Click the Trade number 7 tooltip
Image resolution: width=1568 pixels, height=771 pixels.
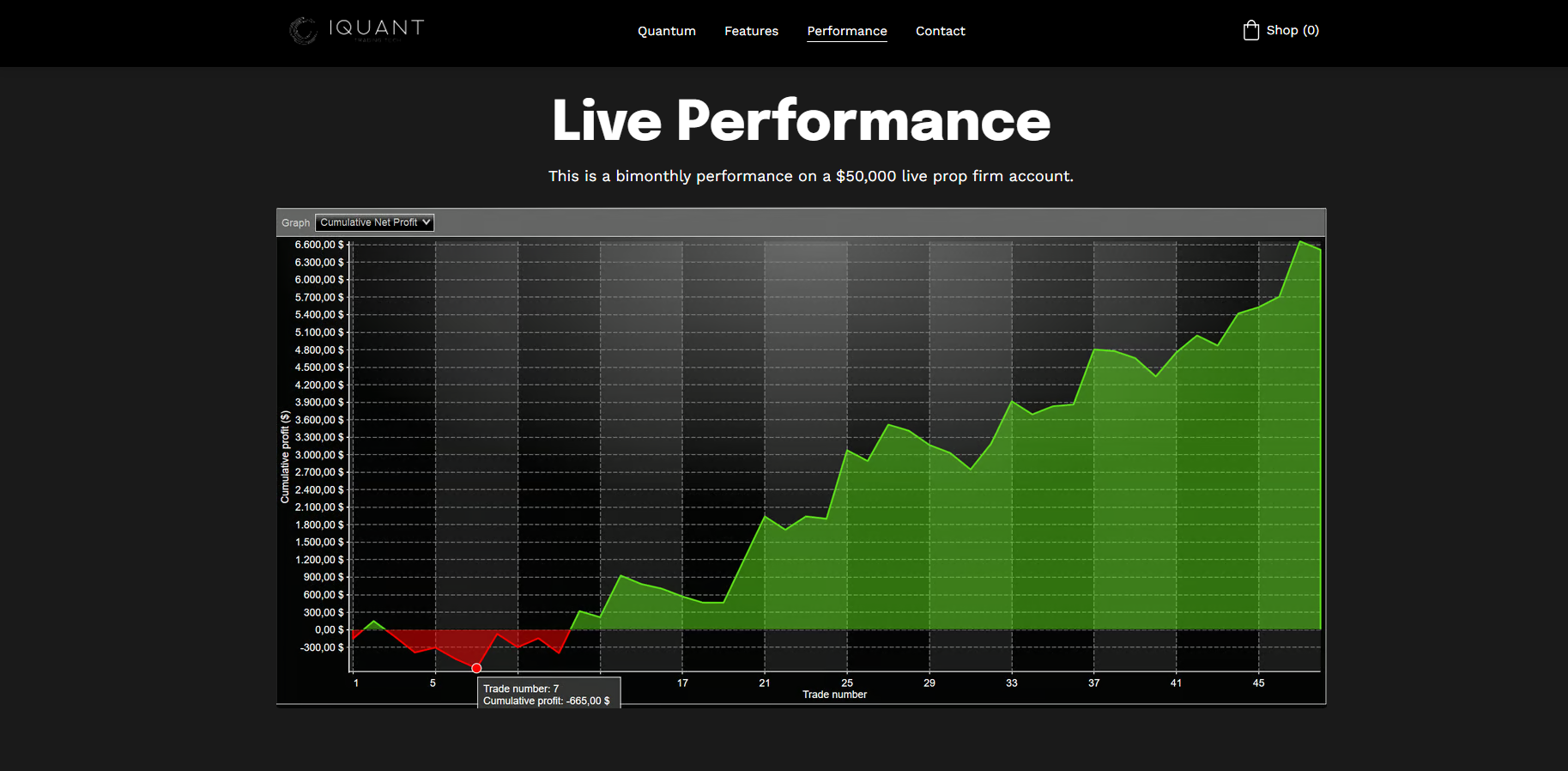(548, 694)
